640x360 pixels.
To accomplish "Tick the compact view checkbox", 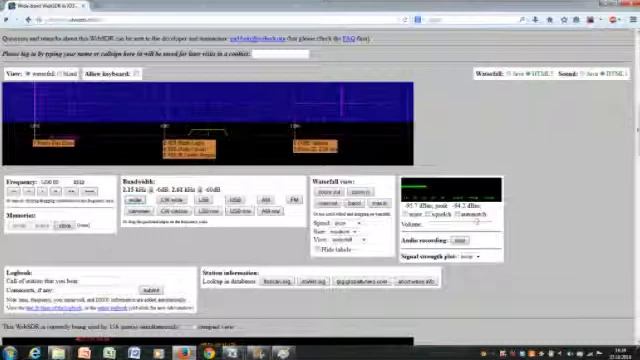I will tap(194, 327).
